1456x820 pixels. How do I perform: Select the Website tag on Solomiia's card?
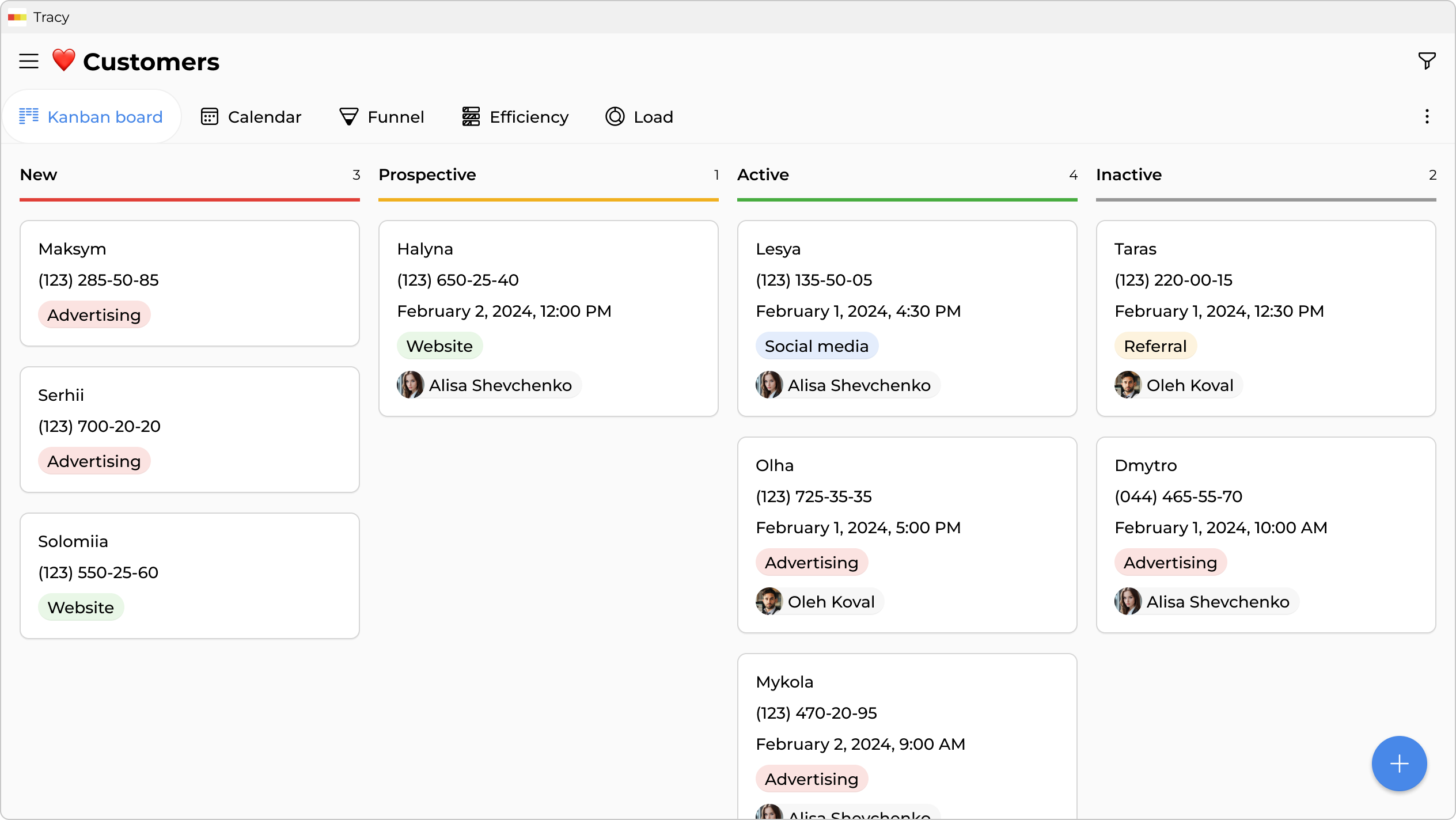(81, 607)
